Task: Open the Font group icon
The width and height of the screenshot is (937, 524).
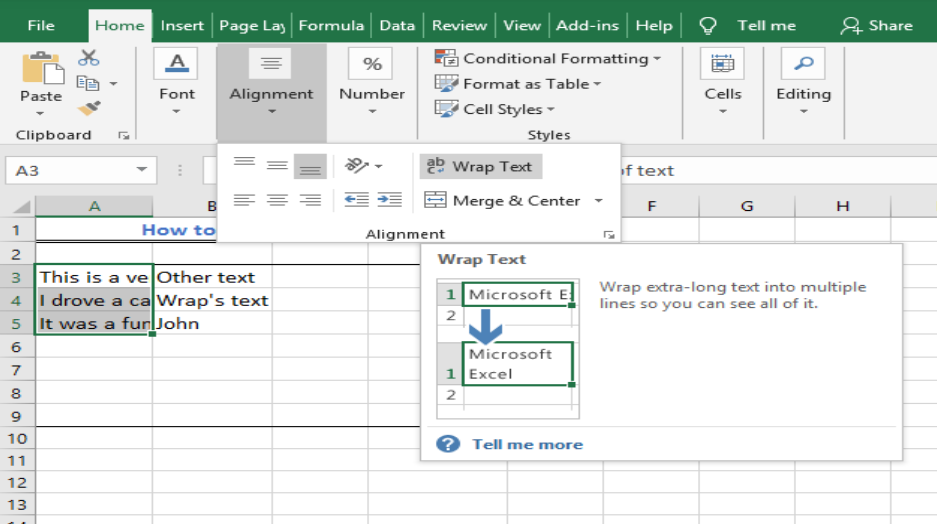Action: [177, 64]
